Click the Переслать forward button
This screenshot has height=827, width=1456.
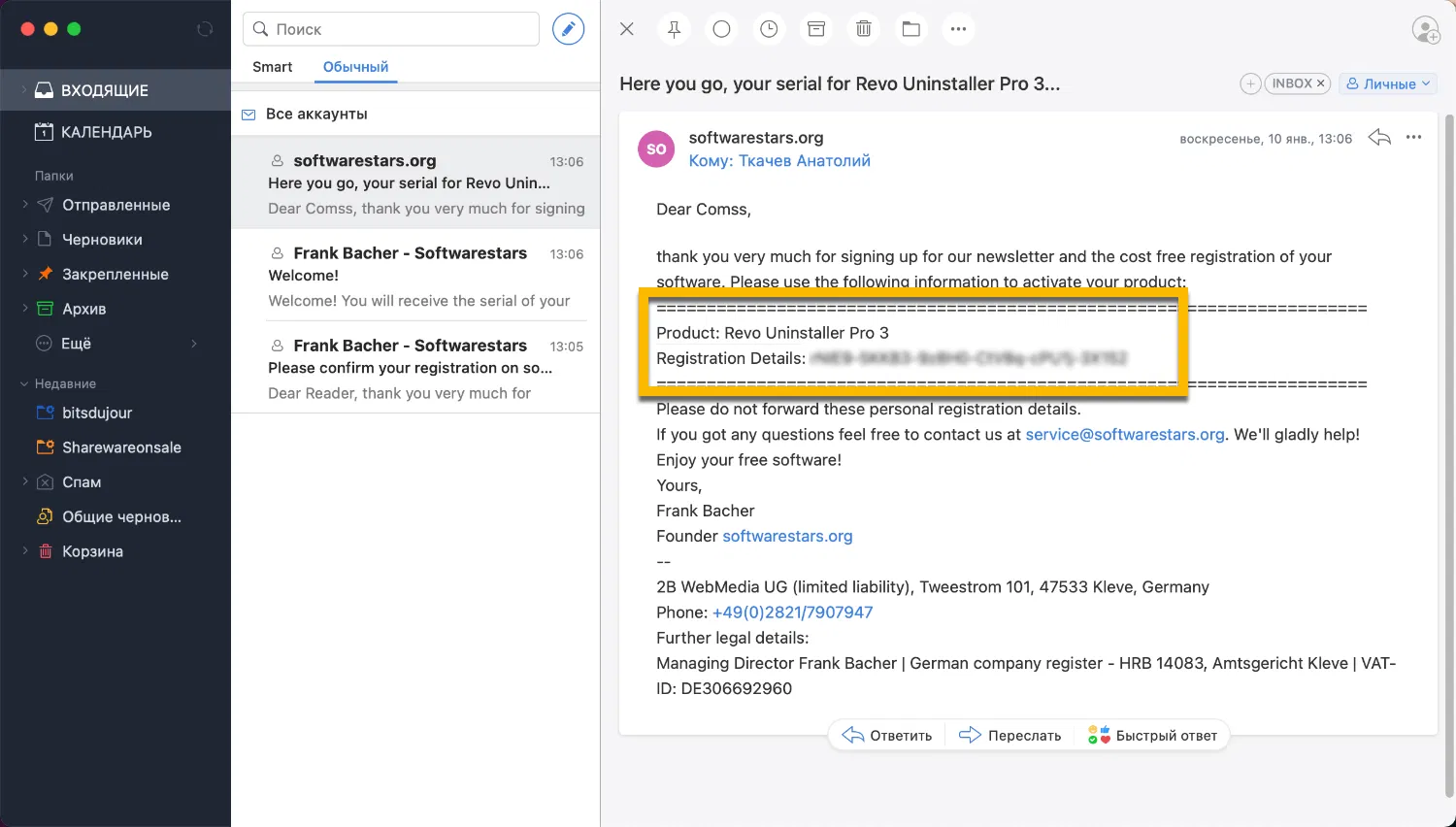pyautogui.click(x=1010, y=736)
